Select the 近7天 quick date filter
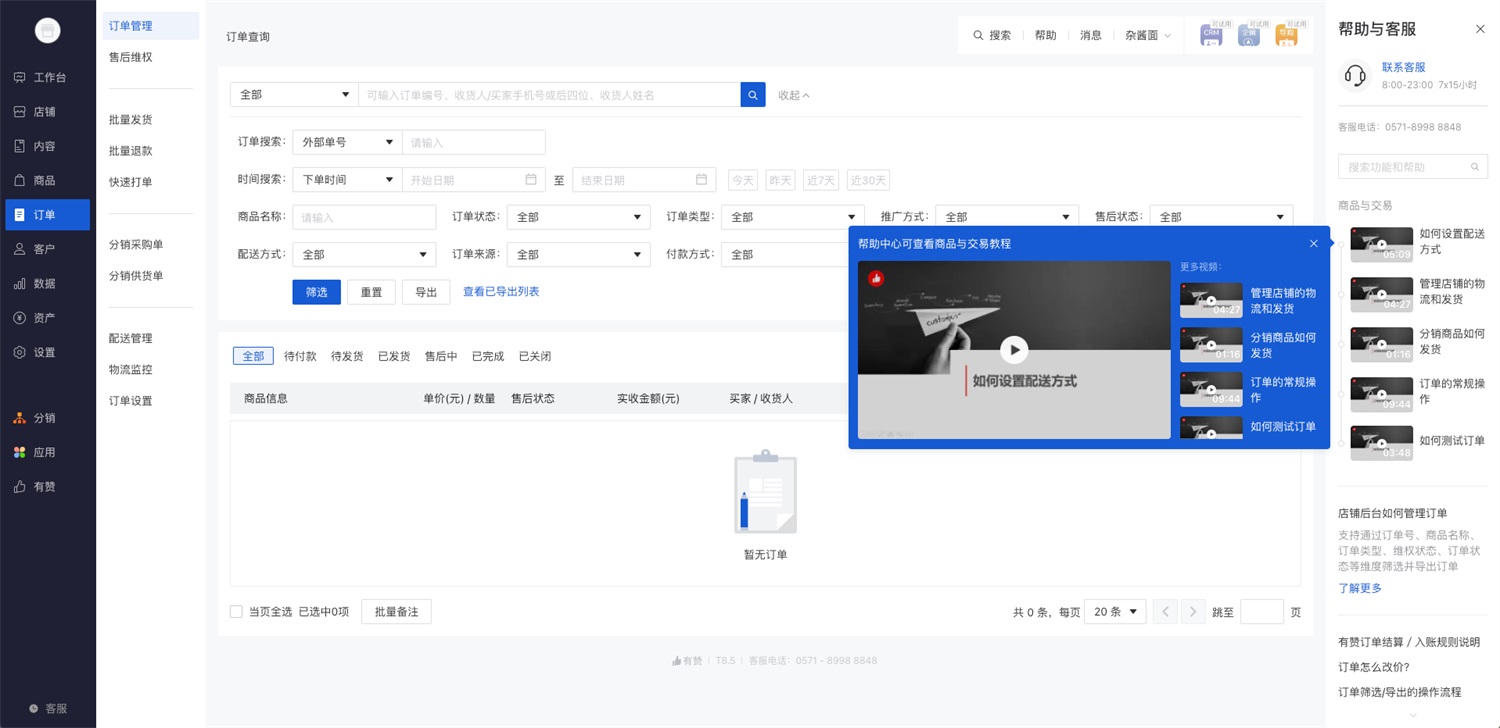1500x728 pixels. 821,180
